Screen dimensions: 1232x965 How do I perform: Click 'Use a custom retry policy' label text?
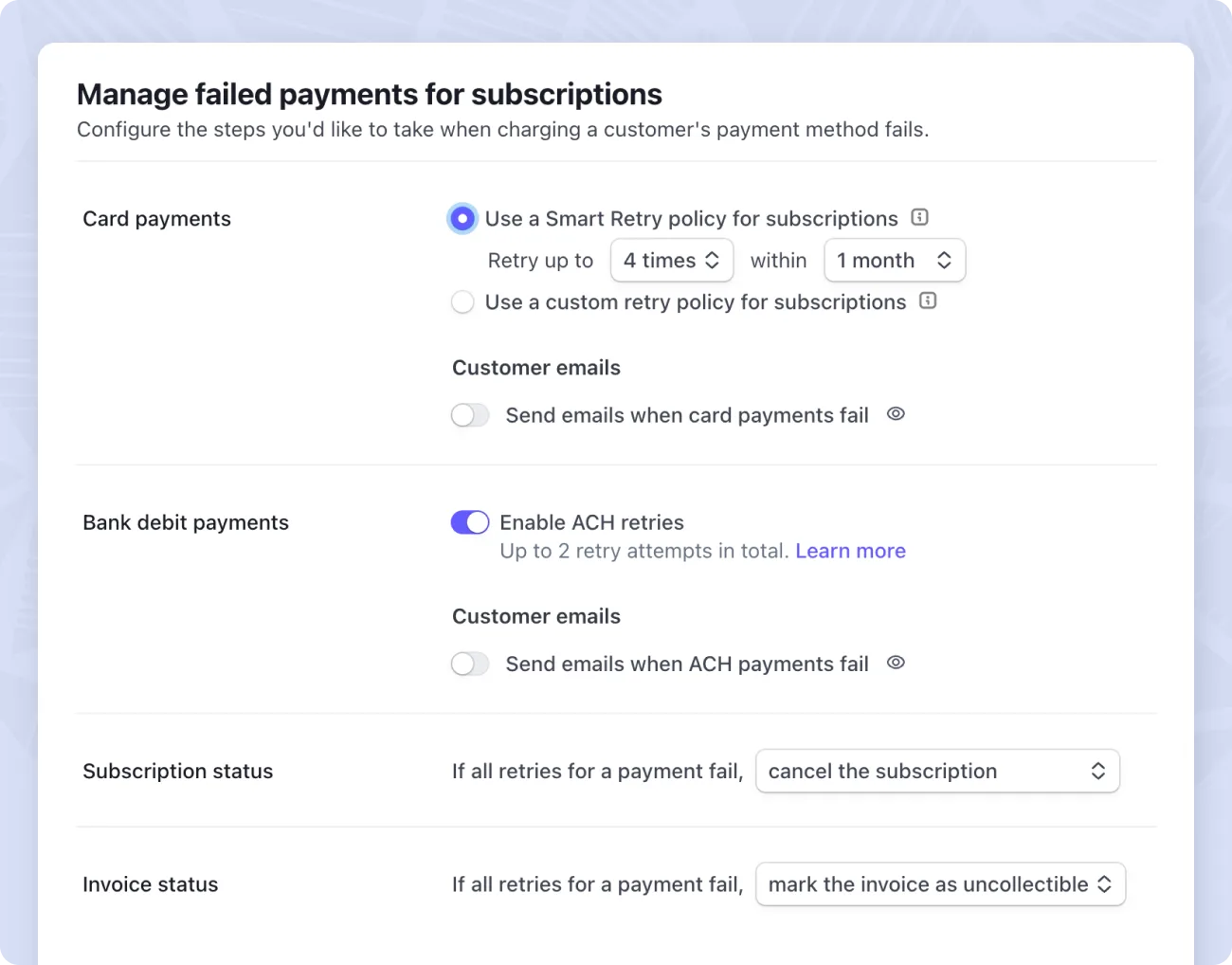696,302
